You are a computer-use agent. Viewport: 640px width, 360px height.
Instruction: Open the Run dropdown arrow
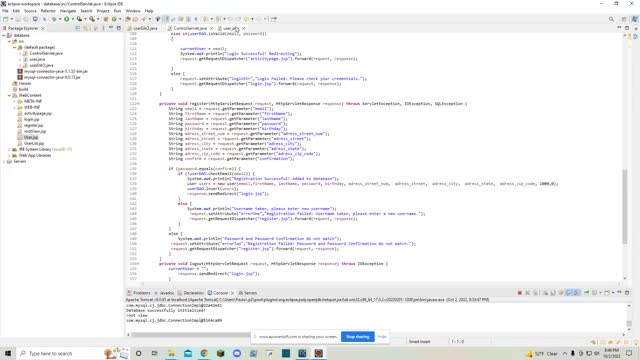click(x=72, y=19)
